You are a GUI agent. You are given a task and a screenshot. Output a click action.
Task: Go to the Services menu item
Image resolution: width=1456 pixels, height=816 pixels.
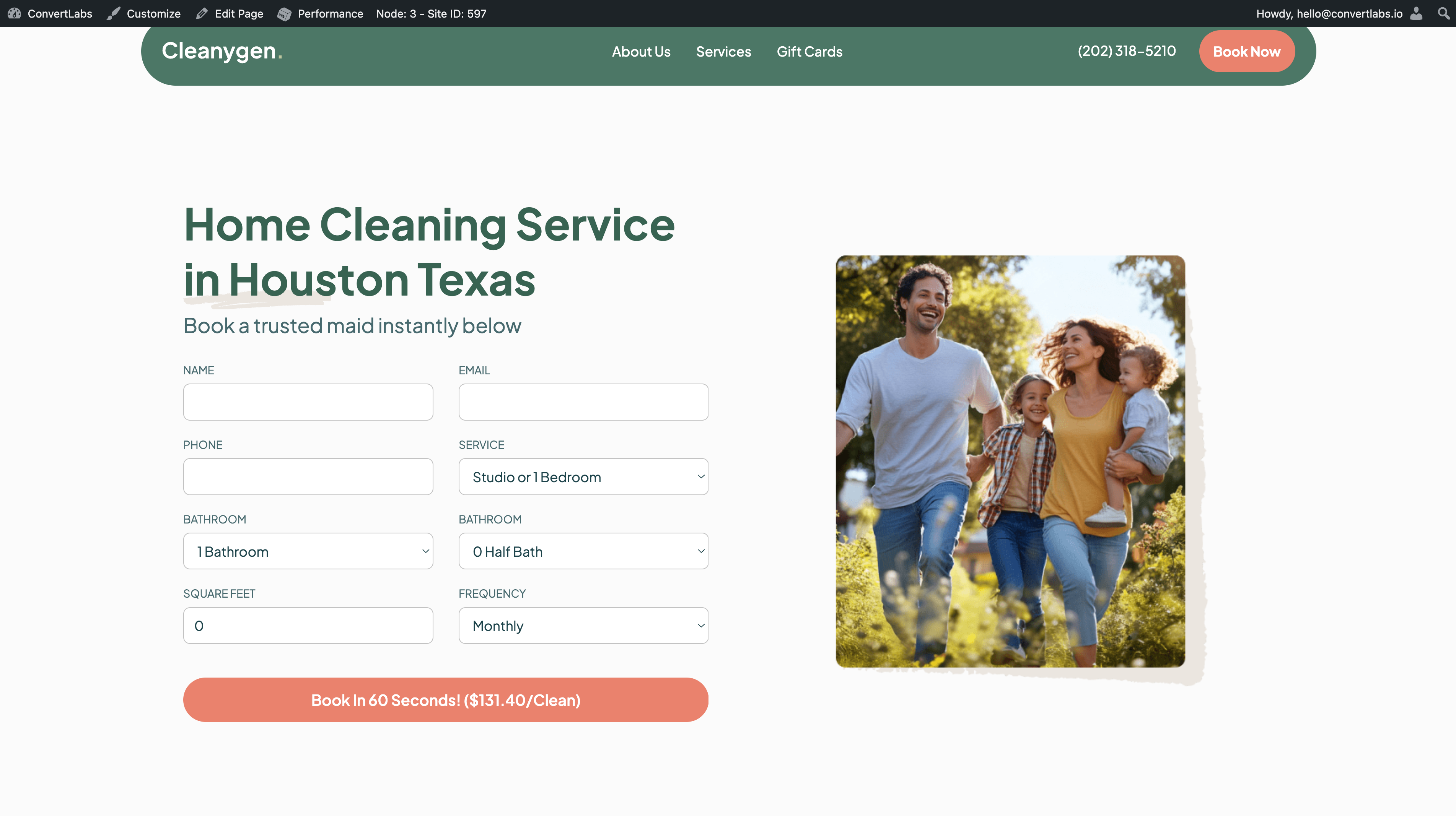(723, 51)
